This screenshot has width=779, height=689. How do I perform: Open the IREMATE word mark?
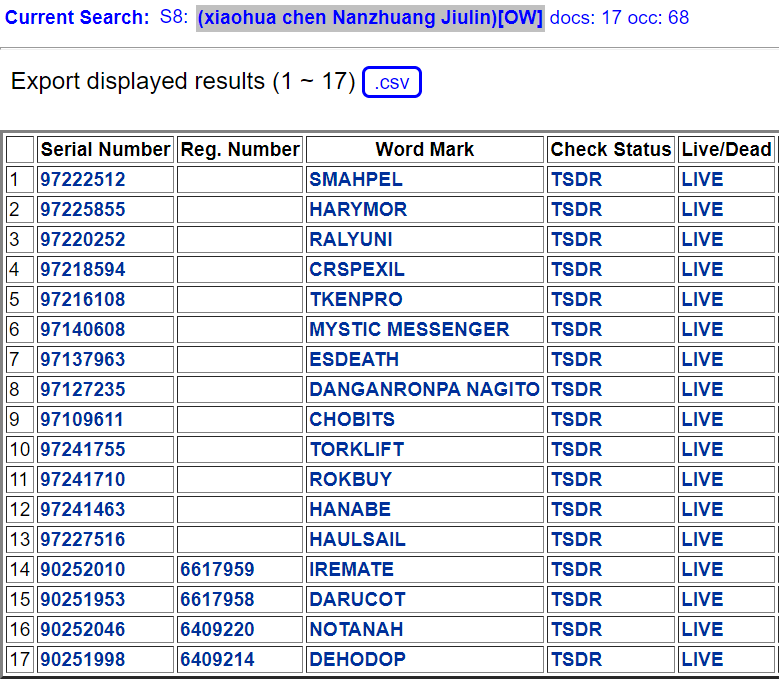point(351,569)
